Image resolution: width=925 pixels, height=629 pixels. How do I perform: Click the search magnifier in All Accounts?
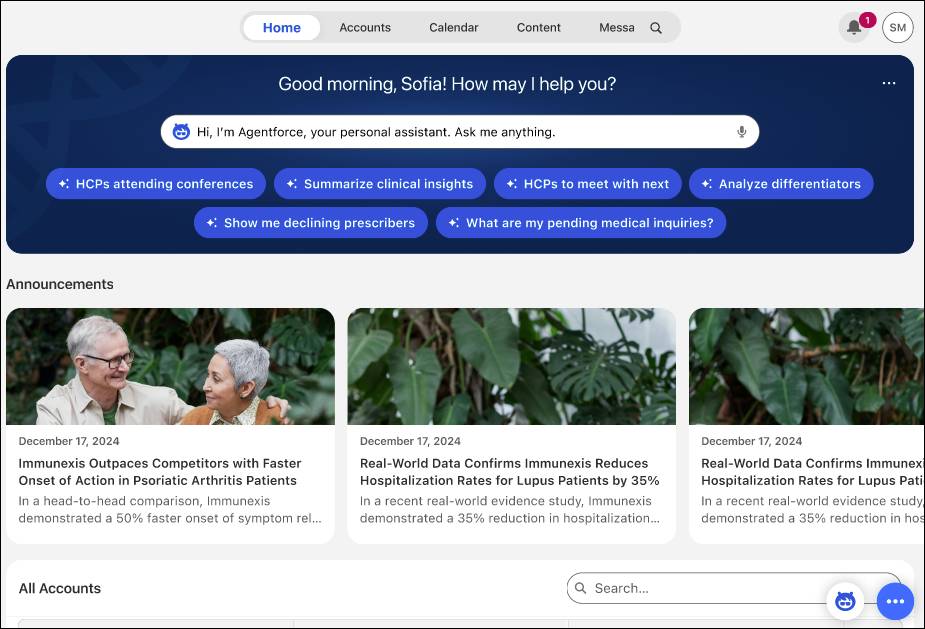(x=581, y=588)
